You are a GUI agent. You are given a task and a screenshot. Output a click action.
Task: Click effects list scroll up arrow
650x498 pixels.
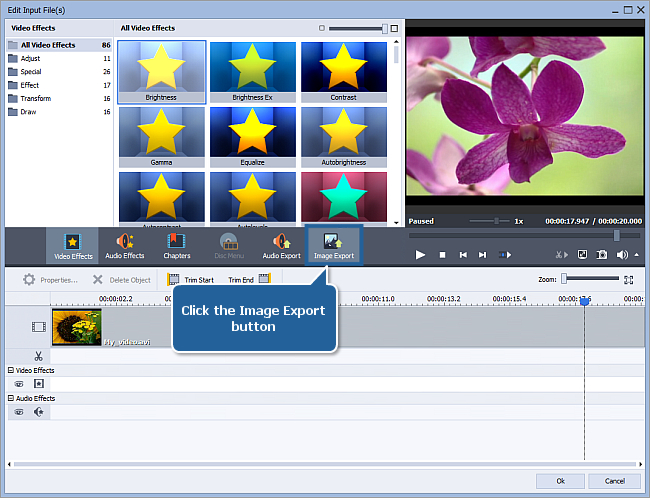pos(396,42)
